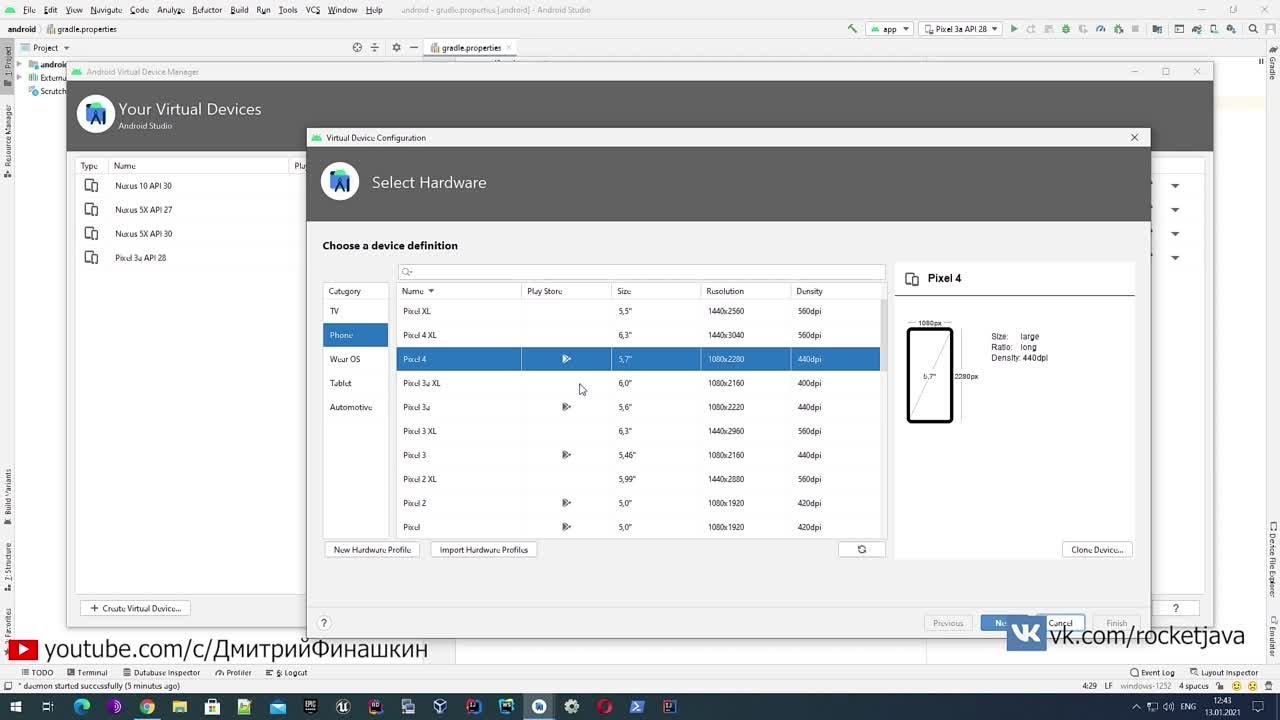Click the Search Everywhere magnifier icon
This screenshot has width=1280, height=720.
(x=1254, y=29)
